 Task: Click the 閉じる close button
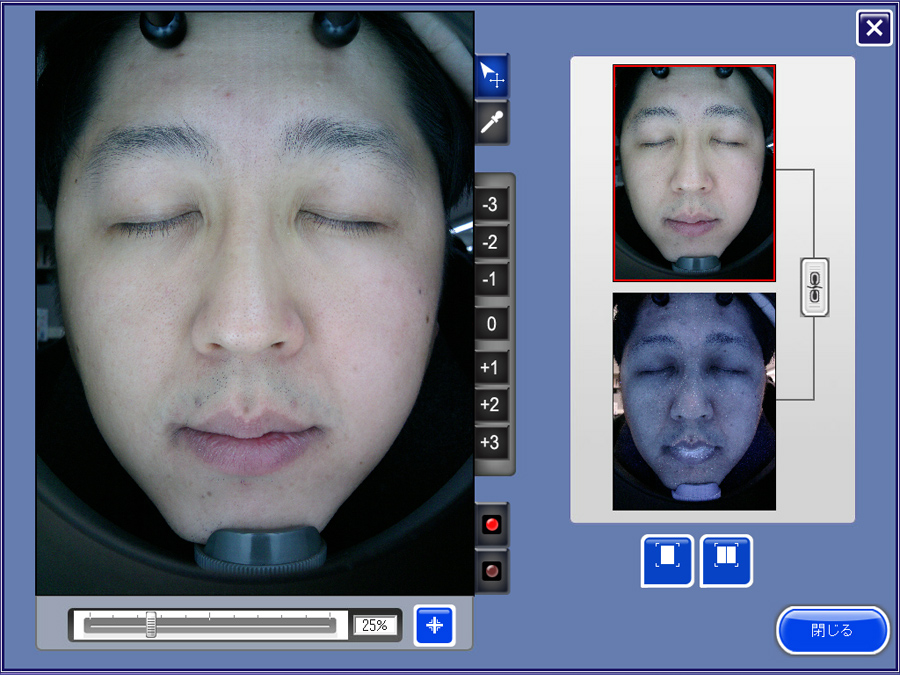(x=832, y=630)
